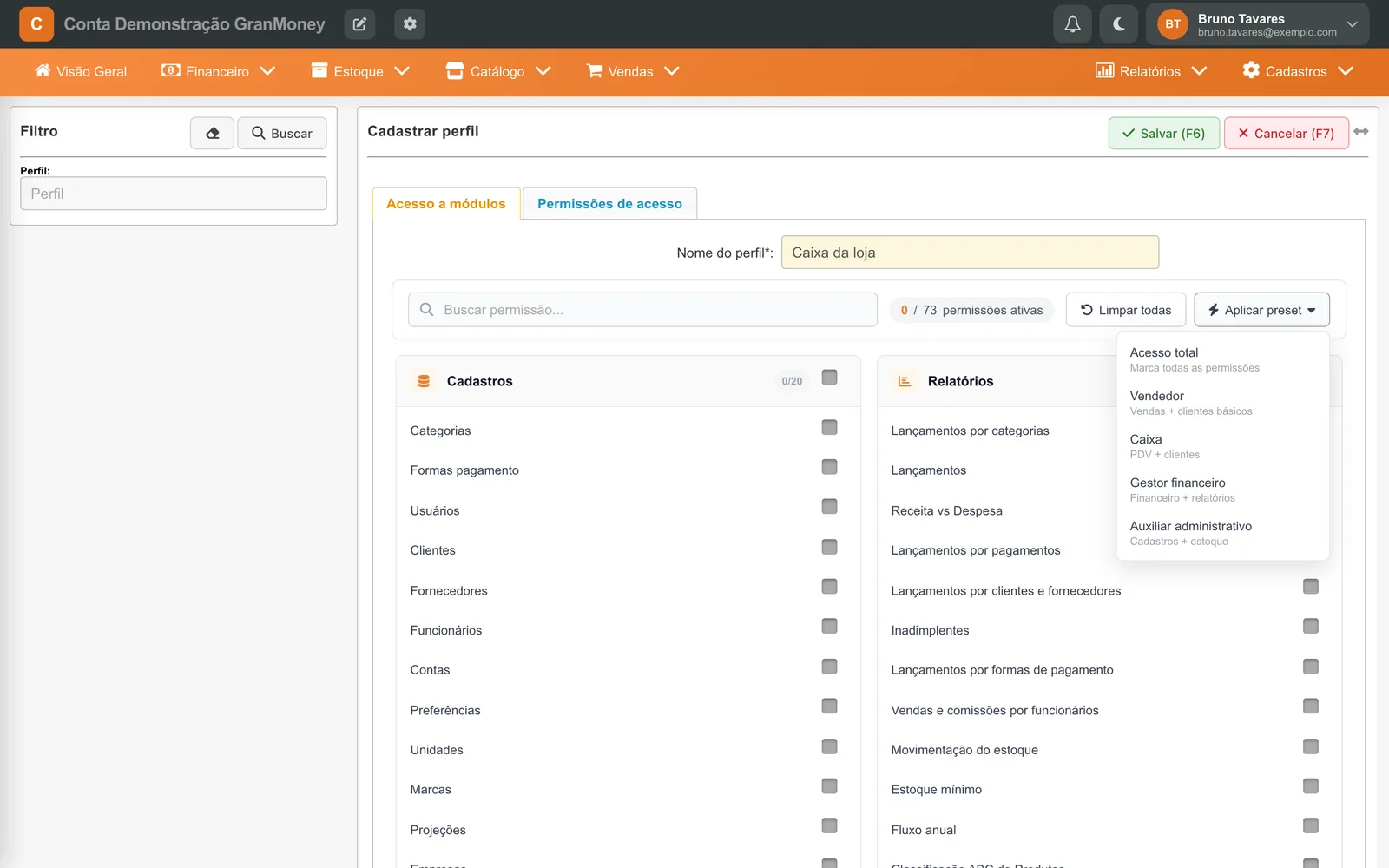Screen dimensions: 1389x868
Task: Focus the Nome do perfil field
Action: (x=970, y=253)
